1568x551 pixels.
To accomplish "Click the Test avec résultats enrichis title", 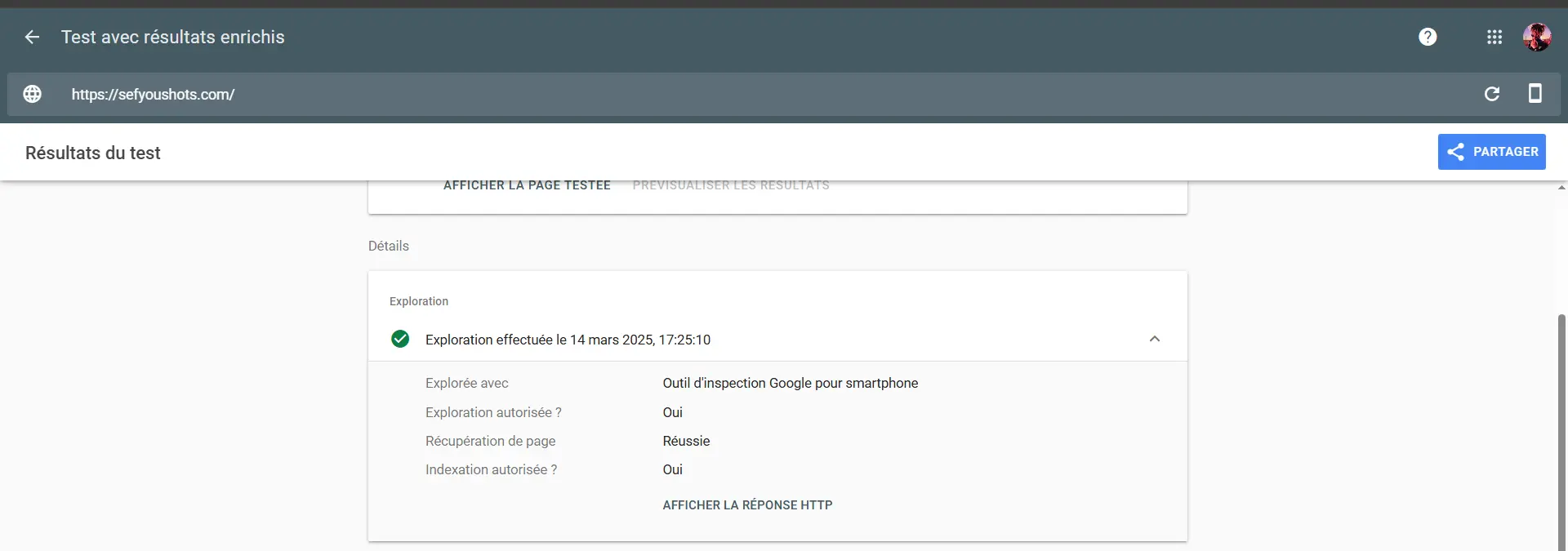I will tap(172, 37).
